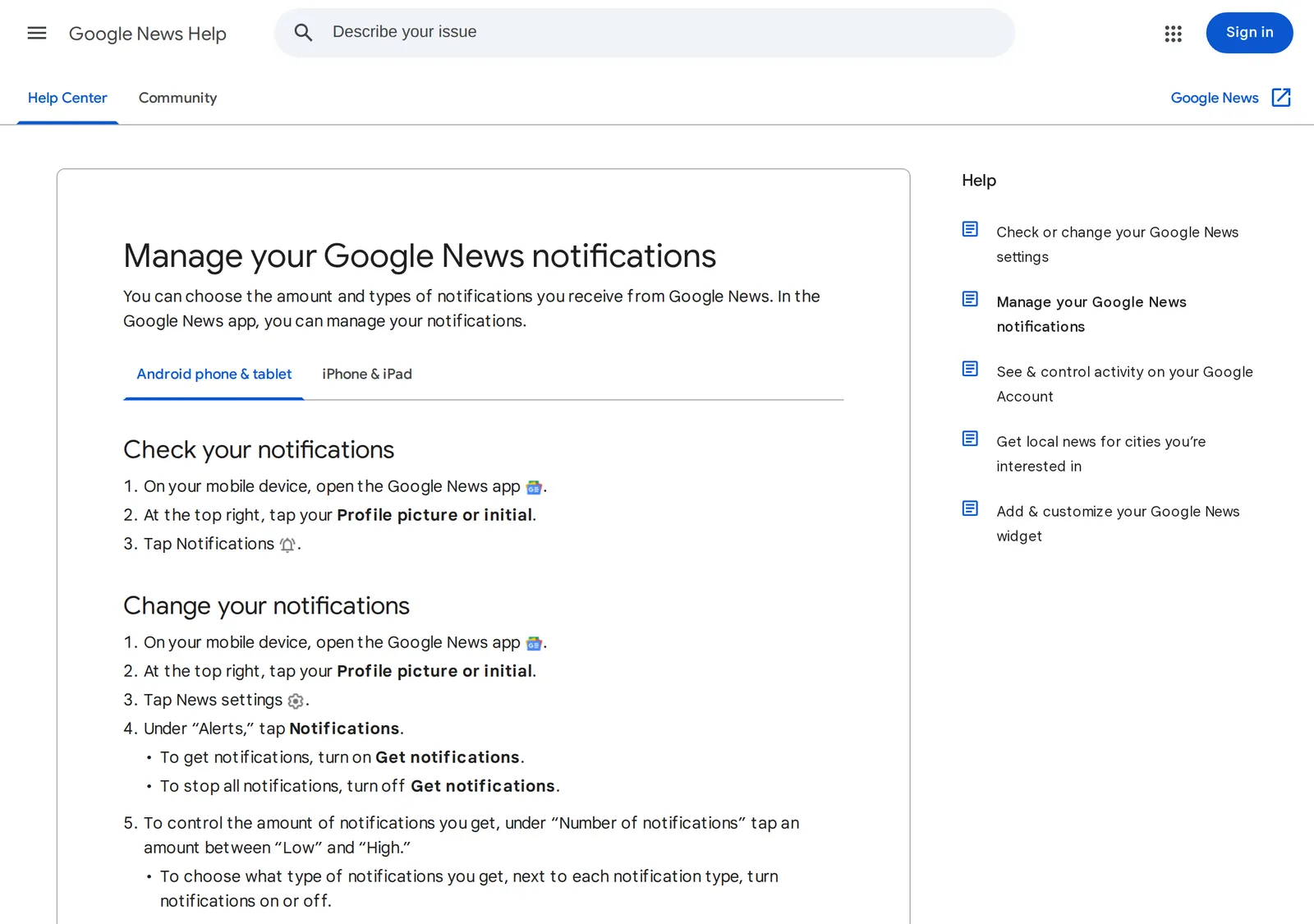The height and width of the screenshot is (924, 1314).
Task: Click the Sign in button
Action: pos(1249,33)
